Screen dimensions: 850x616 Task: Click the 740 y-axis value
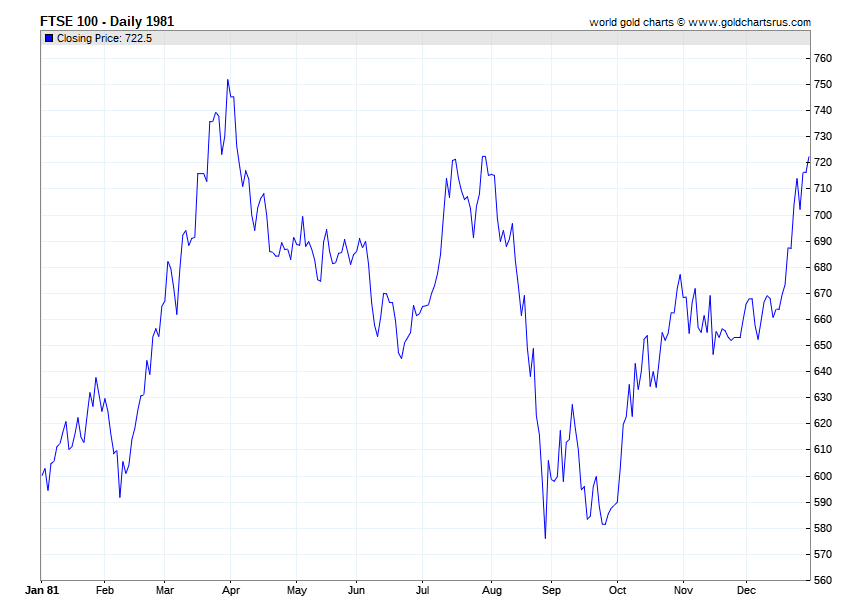click(823, 110)
